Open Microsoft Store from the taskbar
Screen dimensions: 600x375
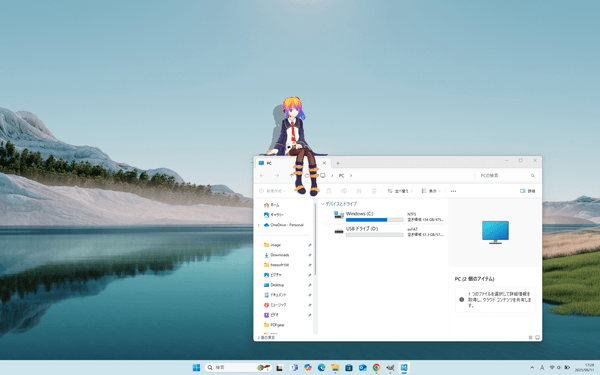[x=349, y=368]
